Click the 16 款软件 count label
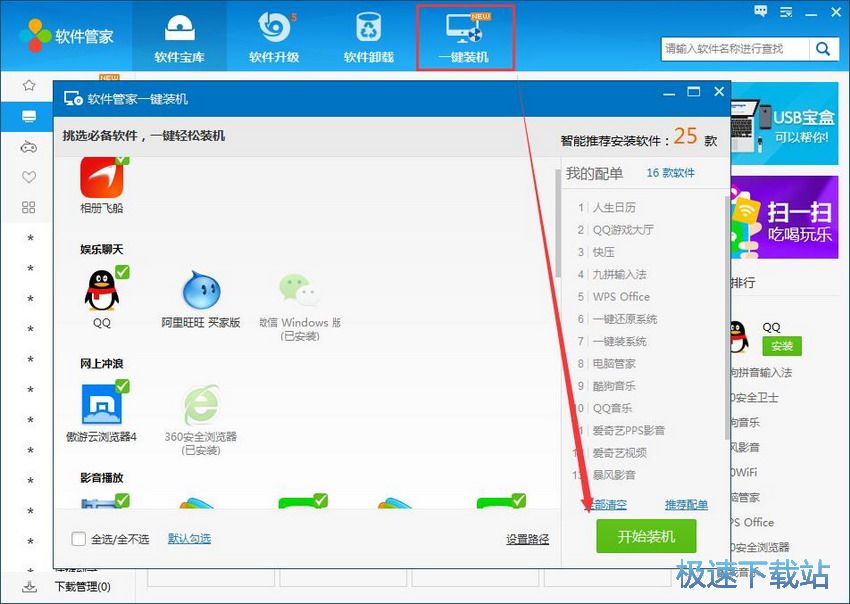The image size is (850, 604). click(671, 173)
